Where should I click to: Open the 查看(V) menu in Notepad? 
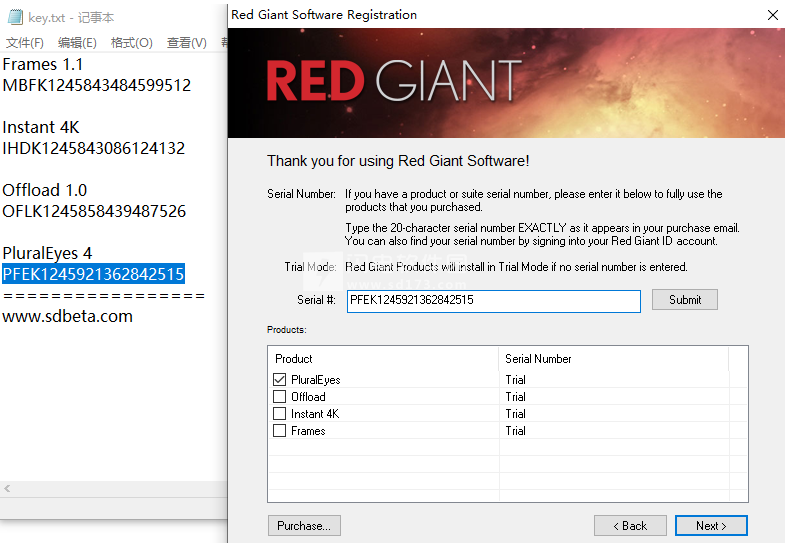(x=186, y=43)
